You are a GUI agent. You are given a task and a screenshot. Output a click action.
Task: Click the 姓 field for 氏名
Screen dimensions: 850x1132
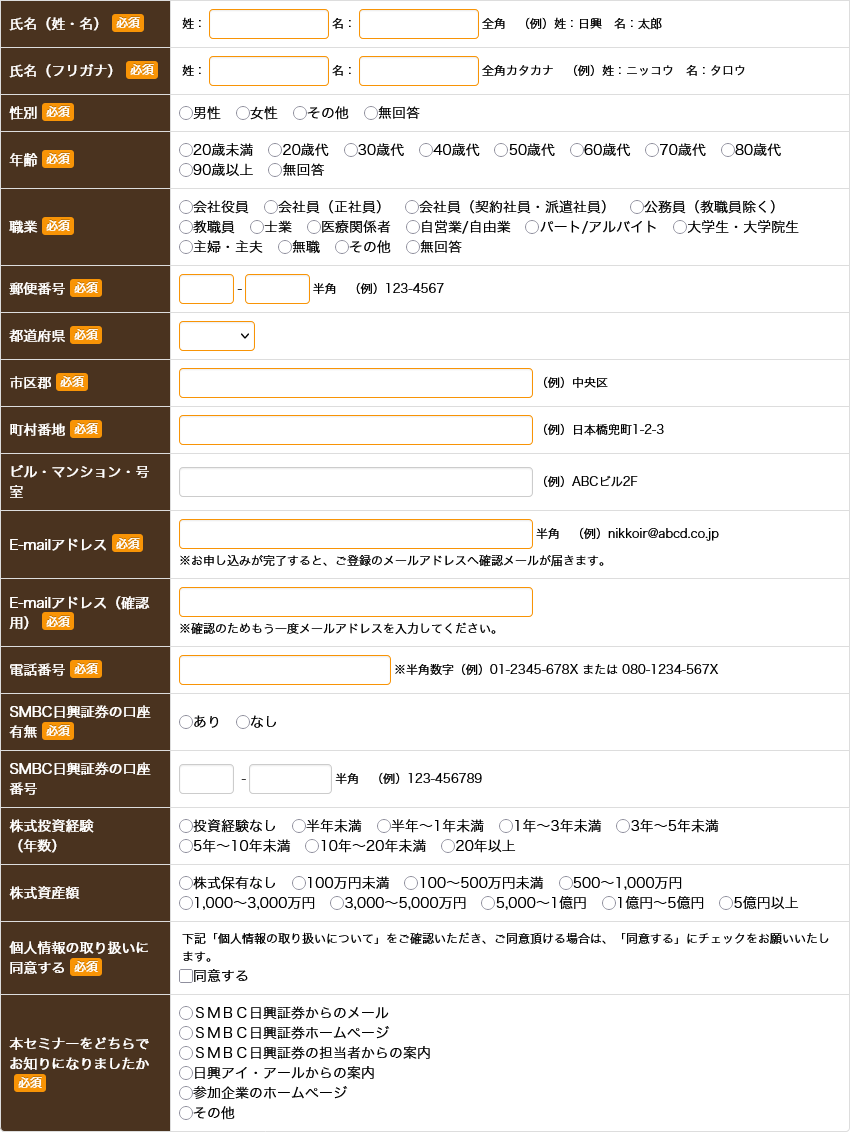[268, 24]
